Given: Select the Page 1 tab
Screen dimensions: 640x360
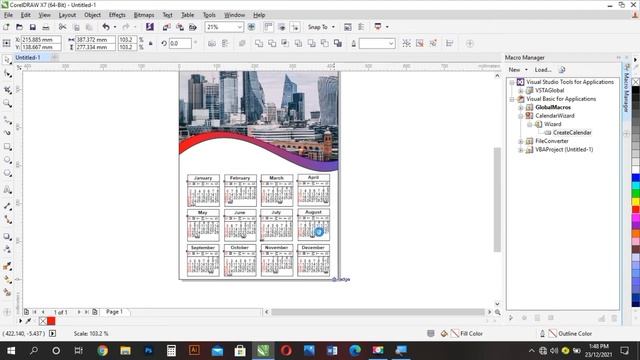Looking at the screenshot, I should click(114, 312).
